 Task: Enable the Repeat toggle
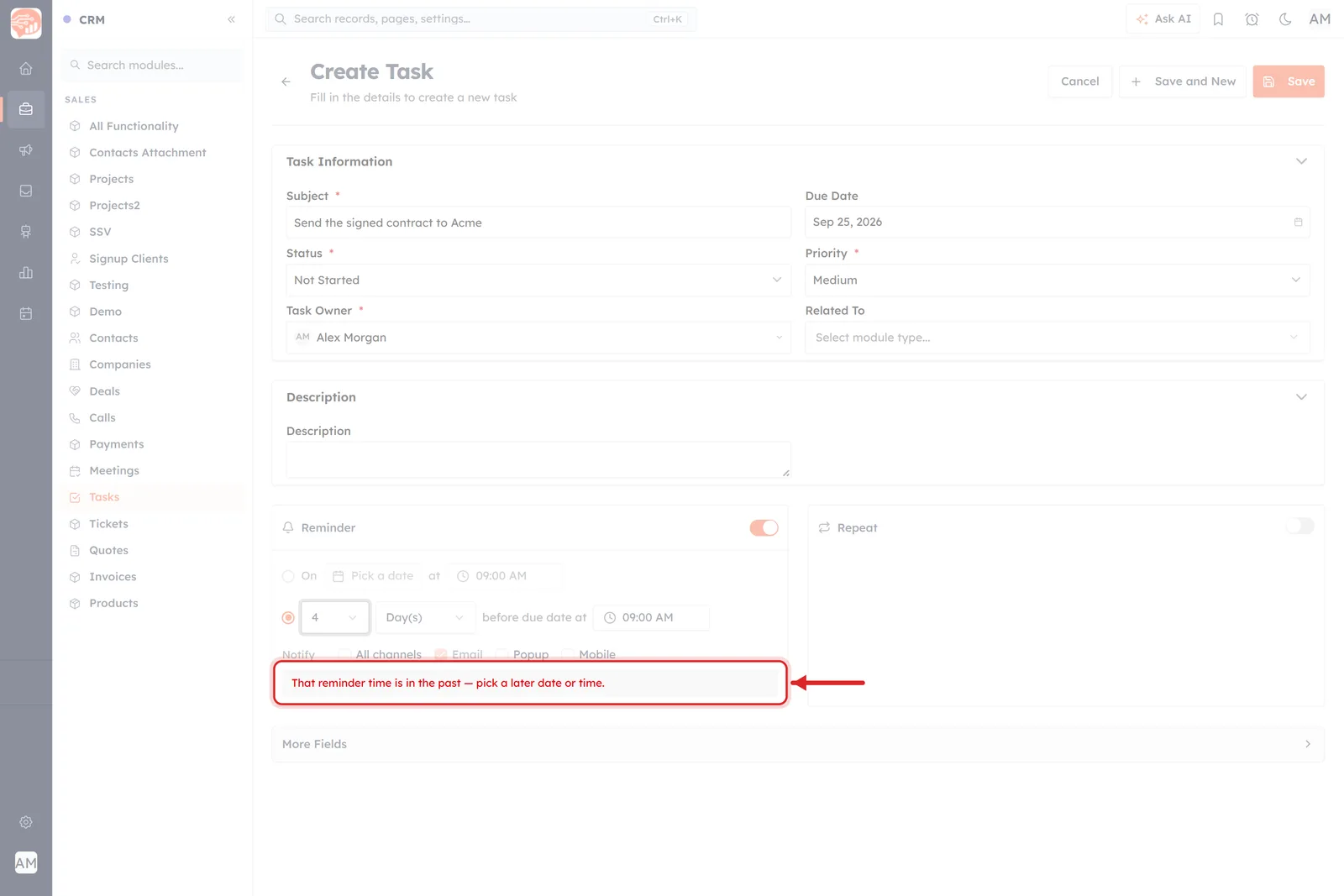pos(1299,527)
